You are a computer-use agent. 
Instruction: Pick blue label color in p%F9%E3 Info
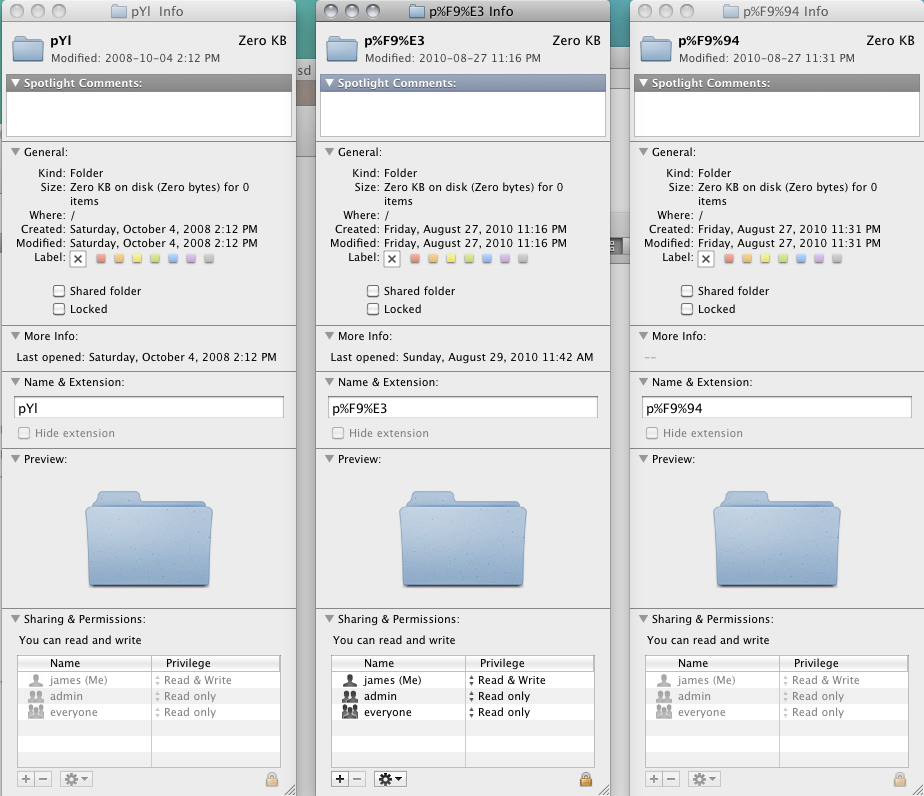coord(487,259)
